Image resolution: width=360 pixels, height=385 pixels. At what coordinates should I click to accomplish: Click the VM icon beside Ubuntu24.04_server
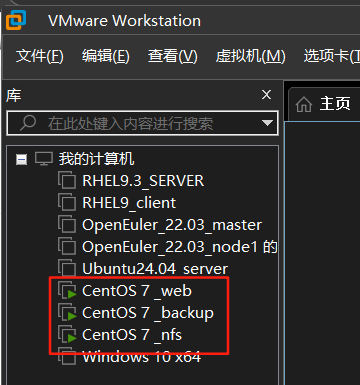[67, 268]
